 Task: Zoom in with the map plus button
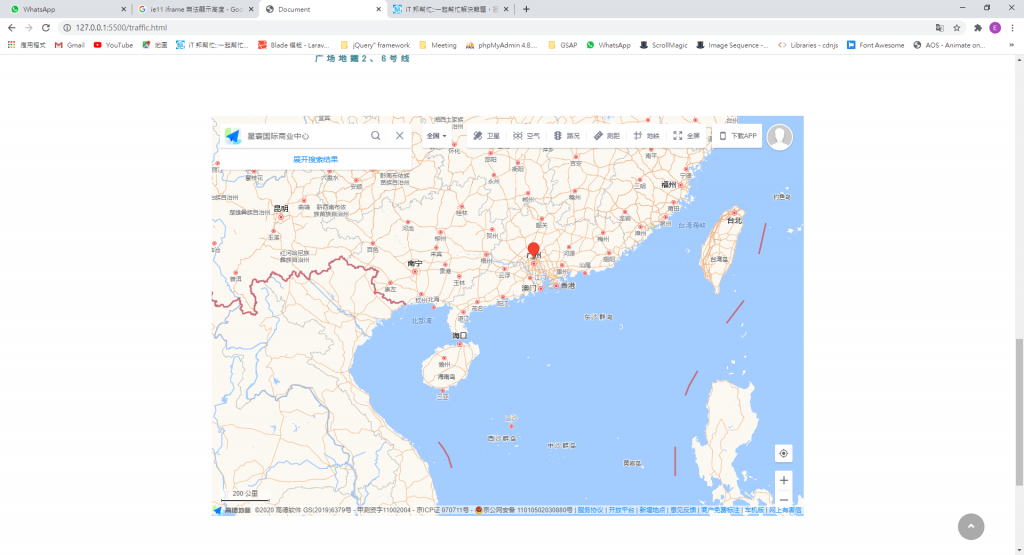[x=784, y=481]
